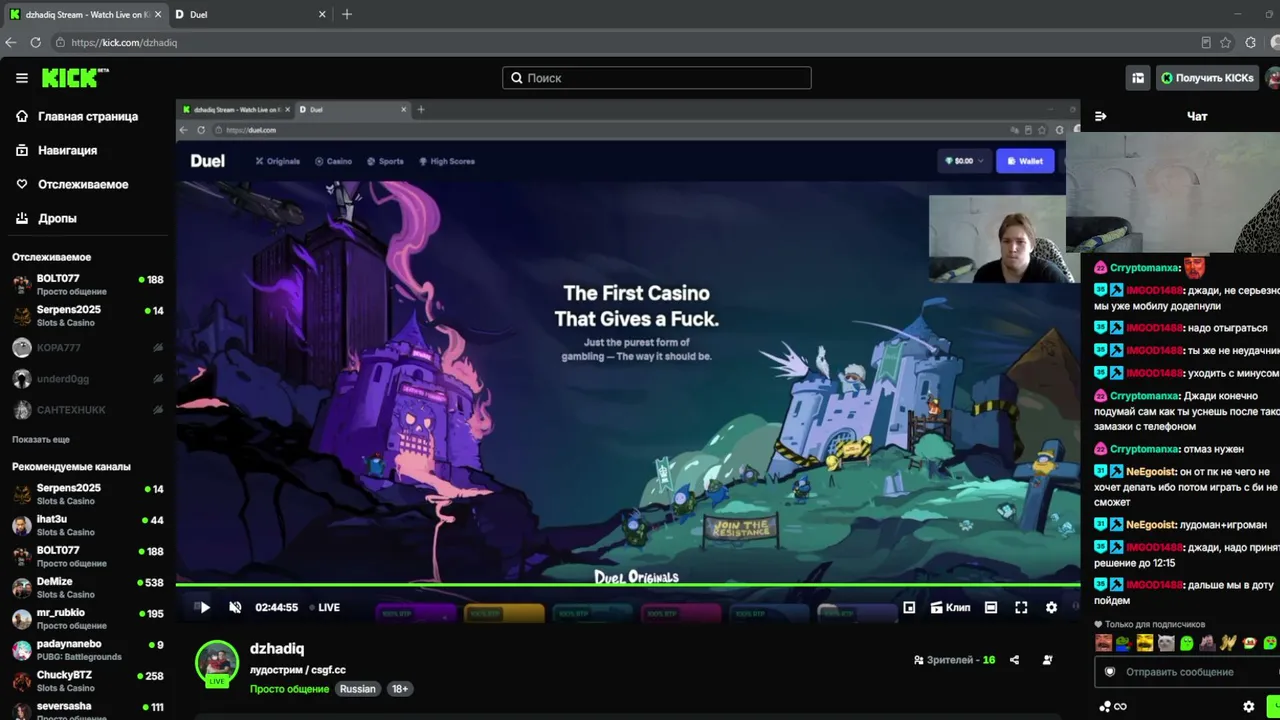The width and height of the screenshot is (1280, 720).
Task: Enable mini player mode
Action: pyautogui.click(x=909, y=607)
